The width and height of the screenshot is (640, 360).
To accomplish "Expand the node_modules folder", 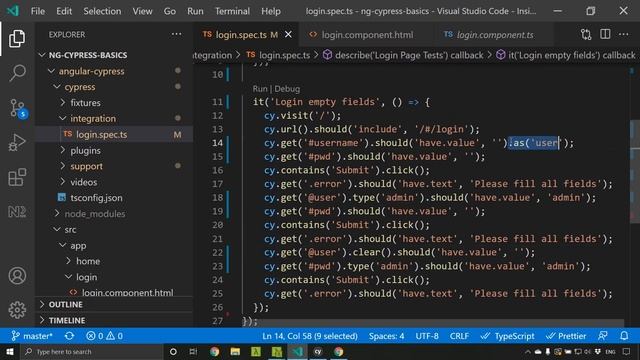I will pyautogui.click(x=57, y=213).
